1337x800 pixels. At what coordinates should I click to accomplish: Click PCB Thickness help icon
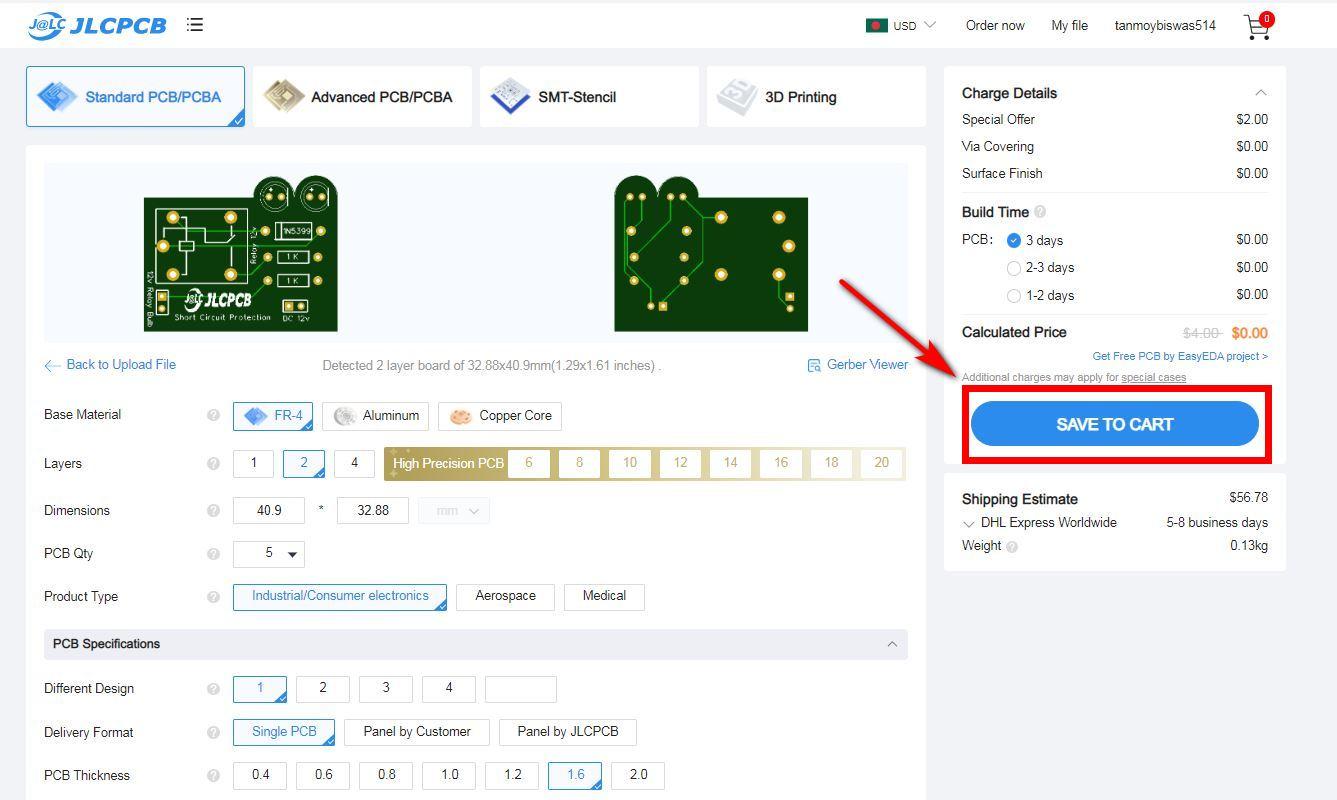(213, 776)
